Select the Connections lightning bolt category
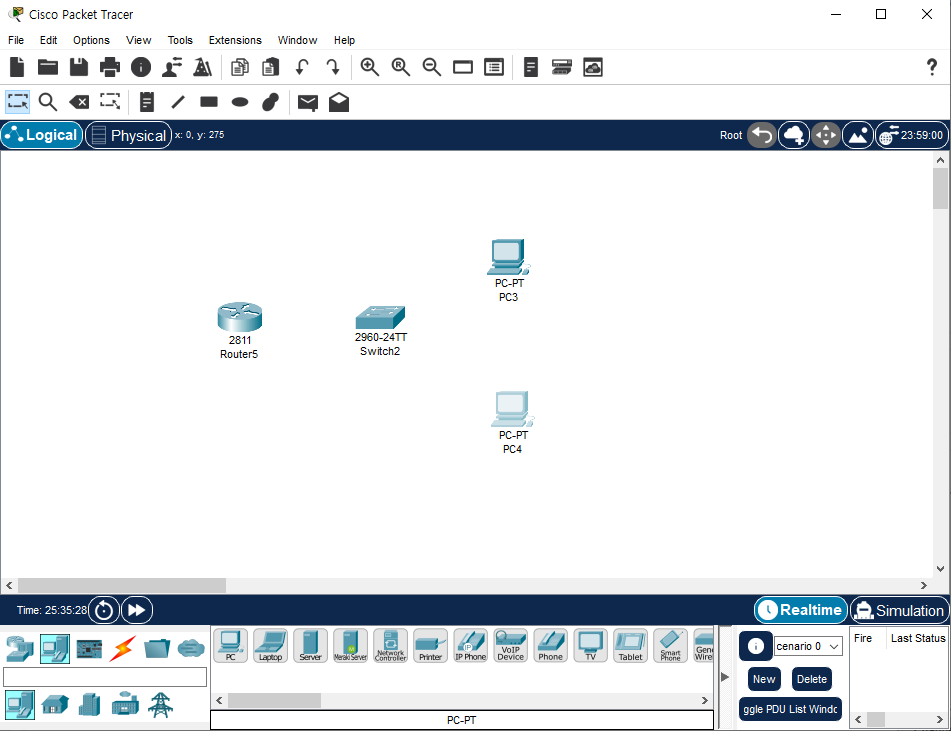 pyautogui.click(x=122, y=648)
